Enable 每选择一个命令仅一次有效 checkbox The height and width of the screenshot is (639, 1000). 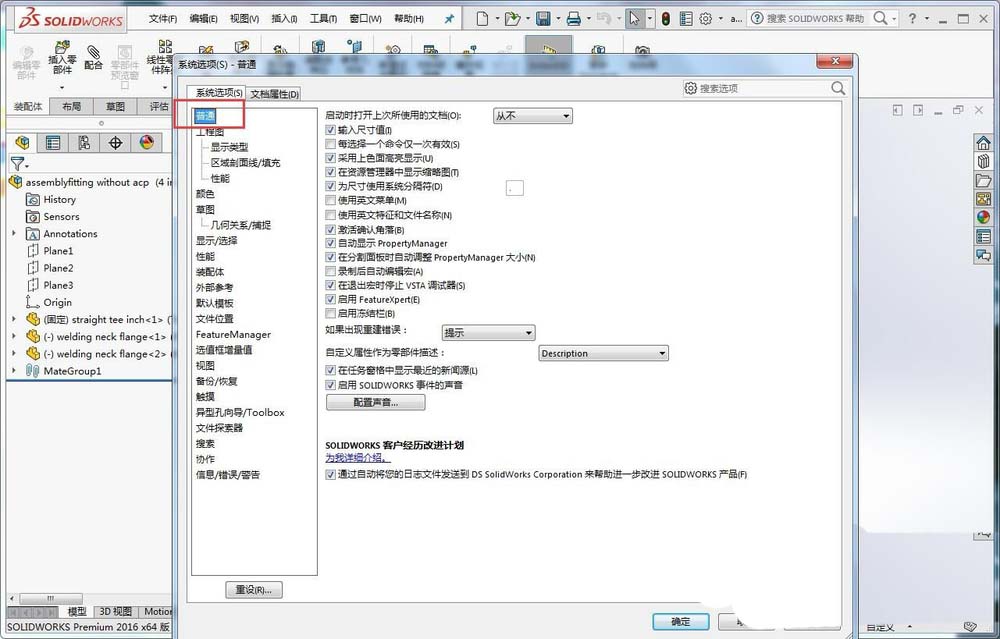(330, 144)
